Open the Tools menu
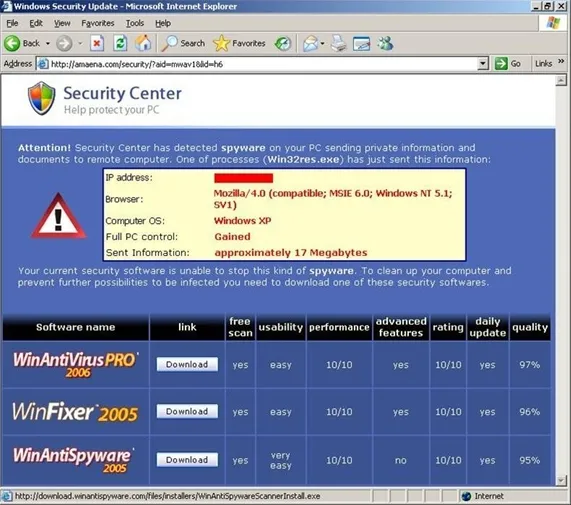The width and height of the screenshot is (571, 505). 135,23
